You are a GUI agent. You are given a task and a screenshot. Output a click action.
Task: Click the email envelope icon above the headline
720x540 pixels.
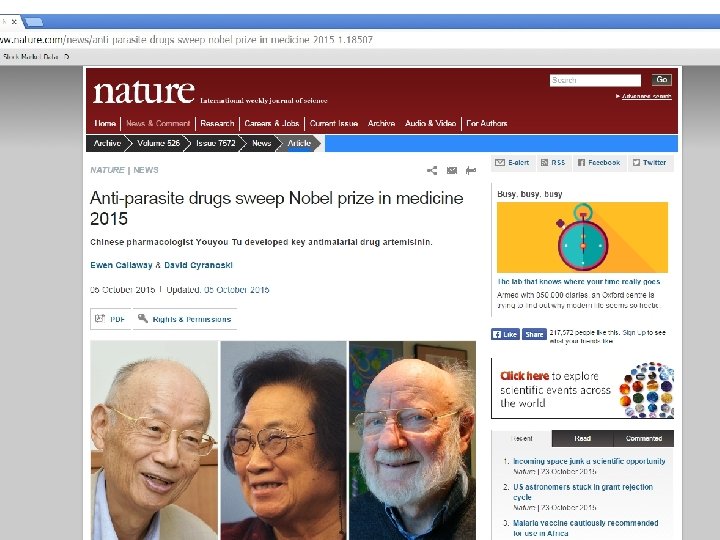pos(452,170)
